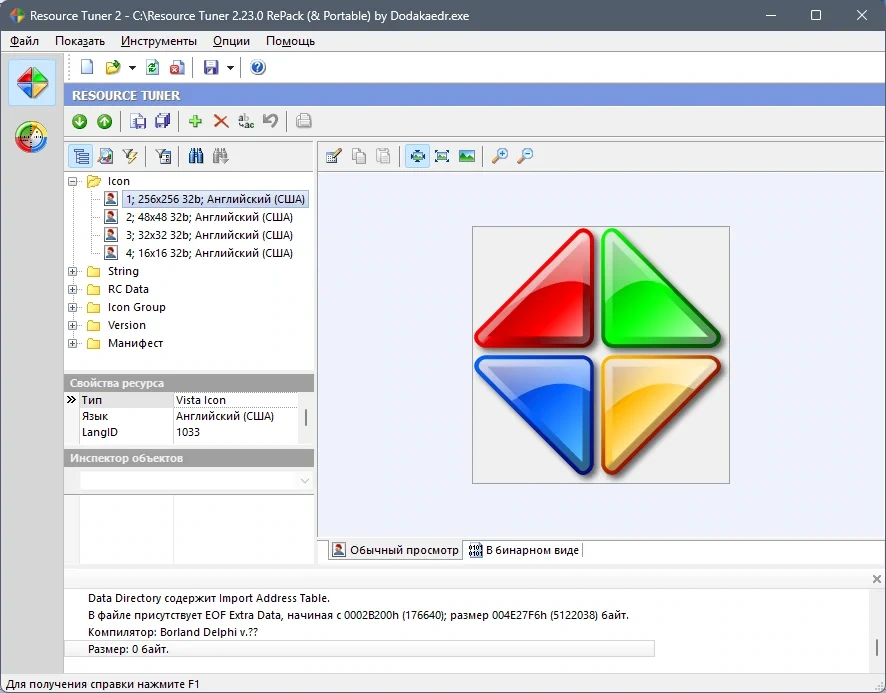Collapse the Icon folder node
The image size is (886, 693).
pos(72,181)
